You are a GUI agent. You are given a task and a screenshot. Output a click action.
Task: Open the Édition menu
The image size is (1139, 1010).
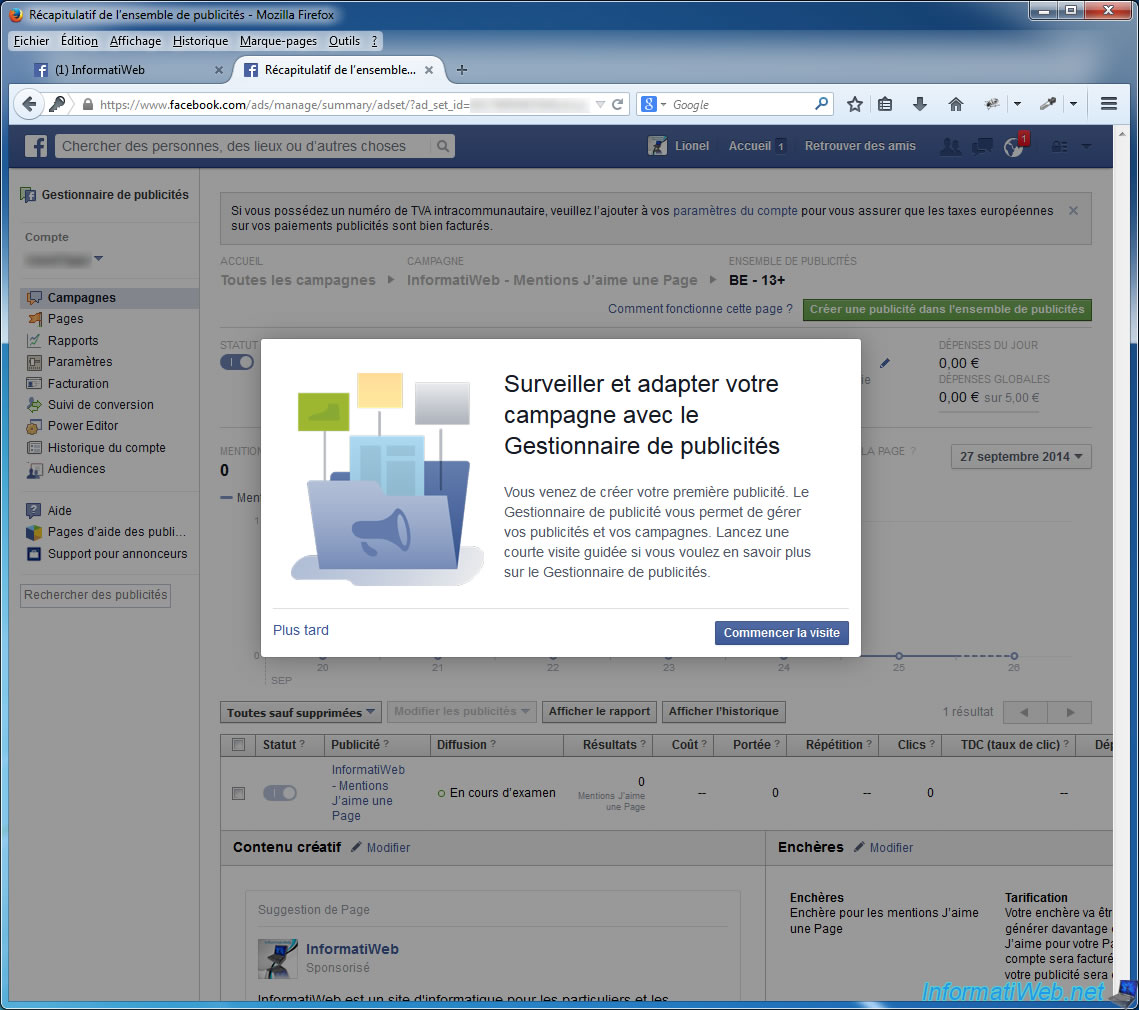79,41
